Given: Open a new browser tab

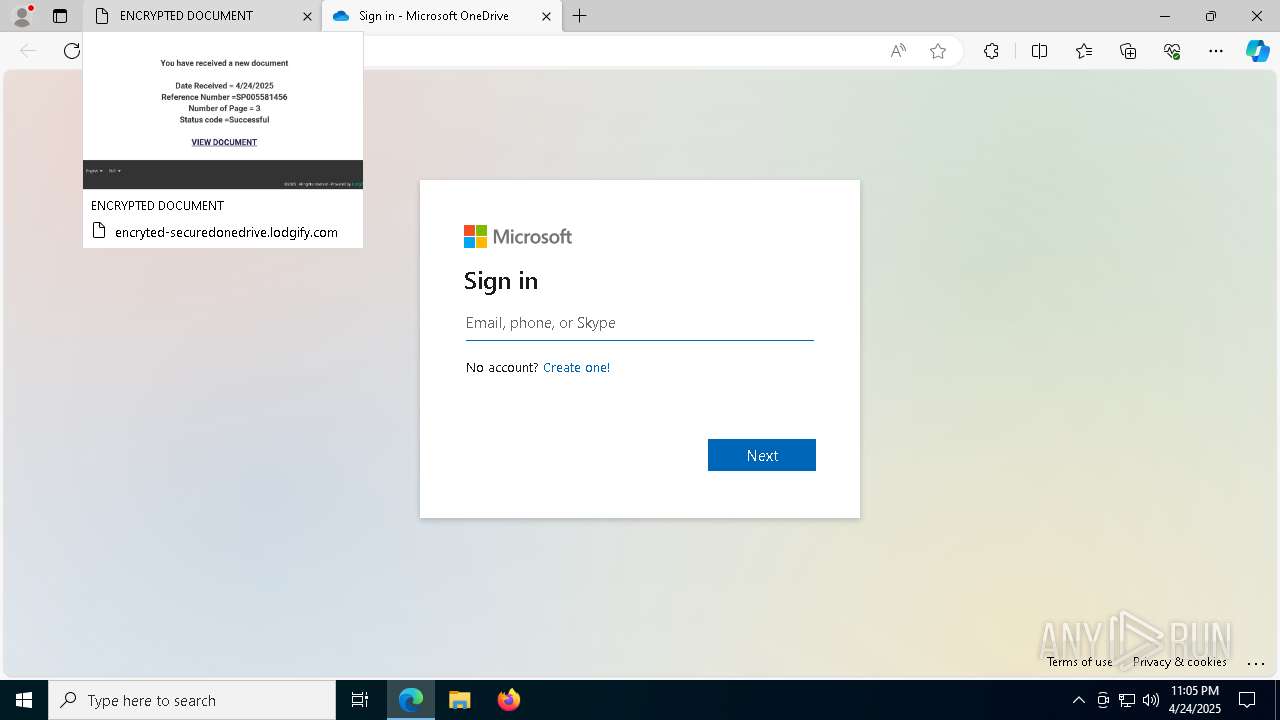Looking at the screenshot, I should [x=580, y=16].
